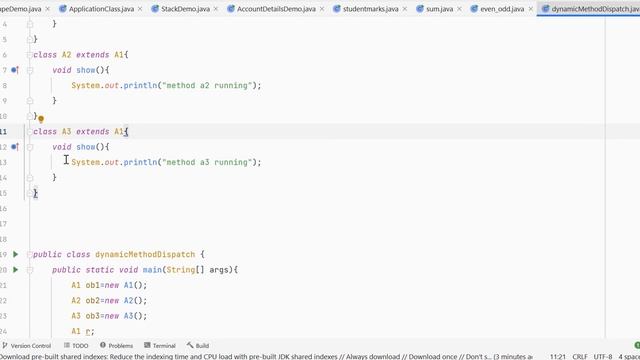Close the ApplicationClass.java tab

(140, 9)
